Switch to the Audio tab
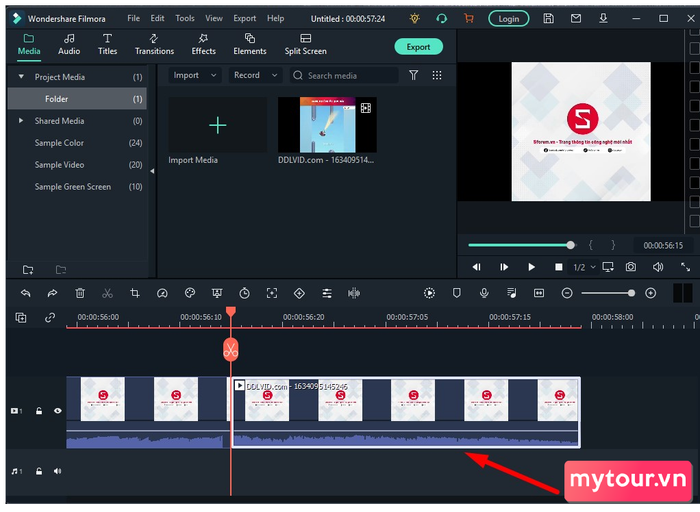The image size is (700, 512). tap(69, 44)
